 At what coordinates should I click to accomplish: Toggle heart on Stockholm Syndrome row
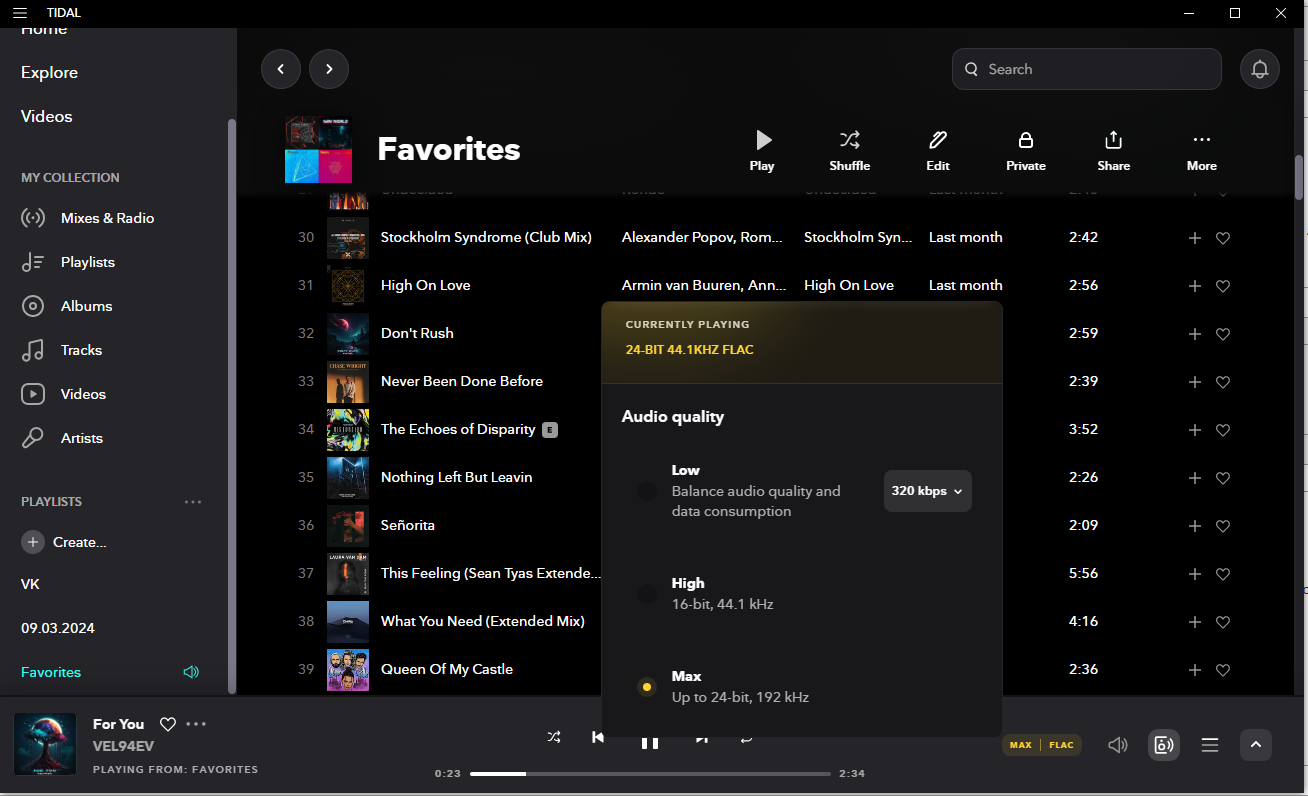pos(1222,238)
